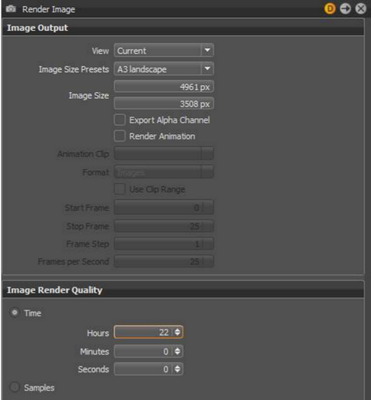
Task: Click the Image Size Presets label
Action: point(74,69)
